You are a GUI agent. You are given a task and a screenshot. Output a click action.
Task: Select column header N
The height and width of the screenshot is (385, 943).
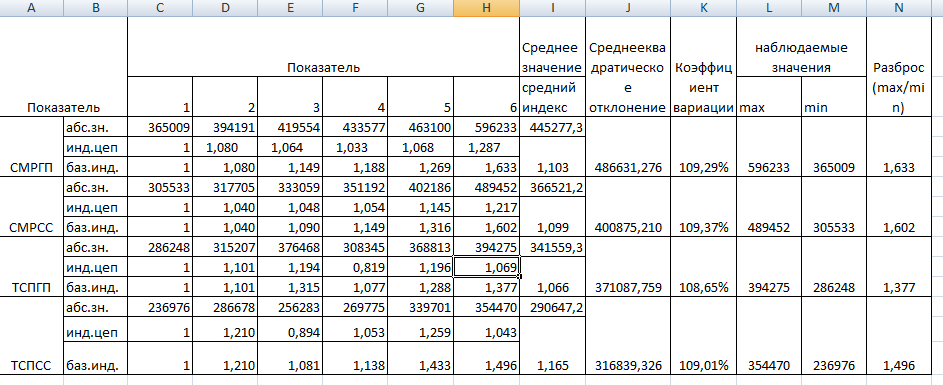898,8
